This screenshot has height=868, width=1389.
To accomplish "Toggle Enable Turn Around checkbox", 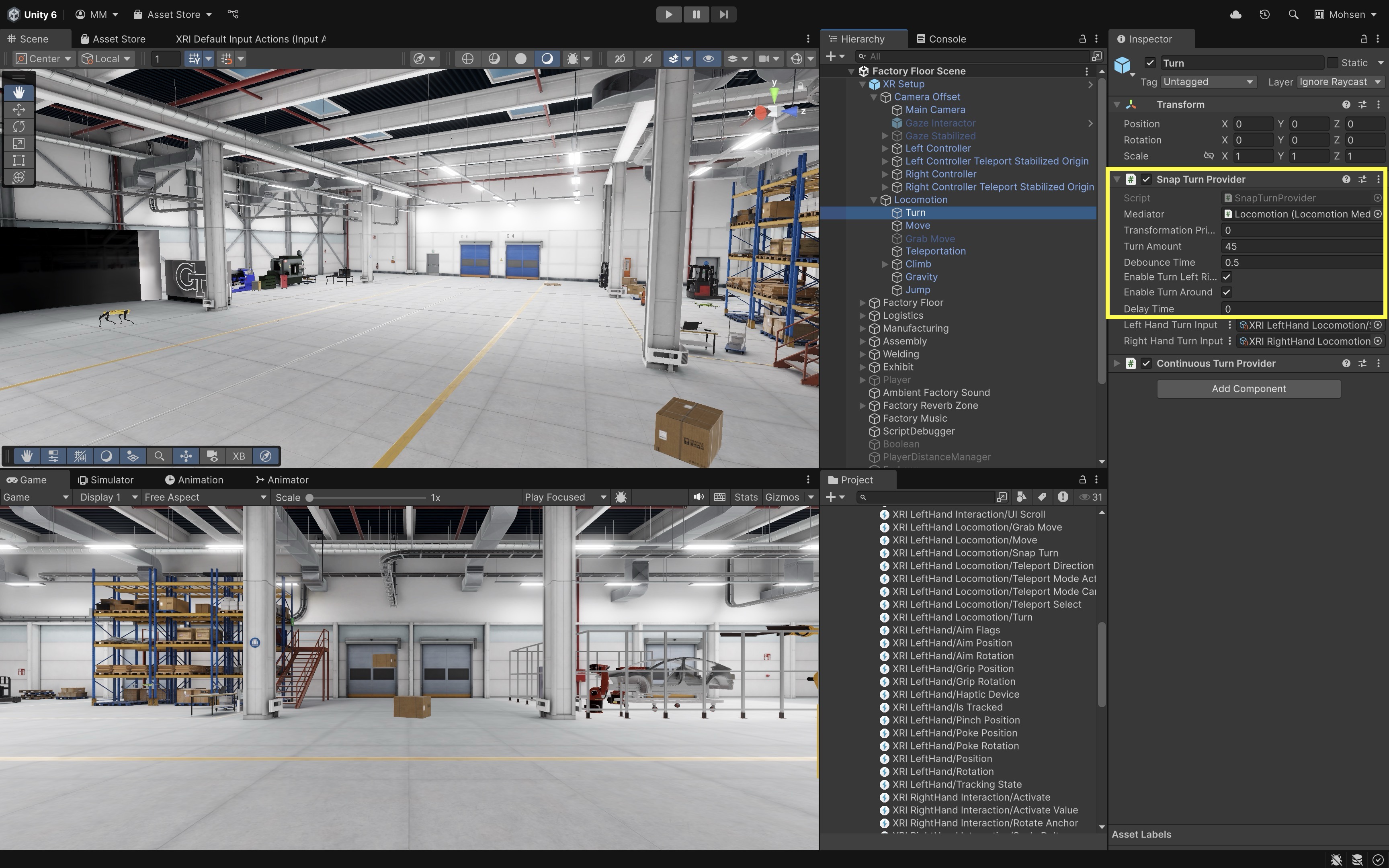I will [1227, 292].
